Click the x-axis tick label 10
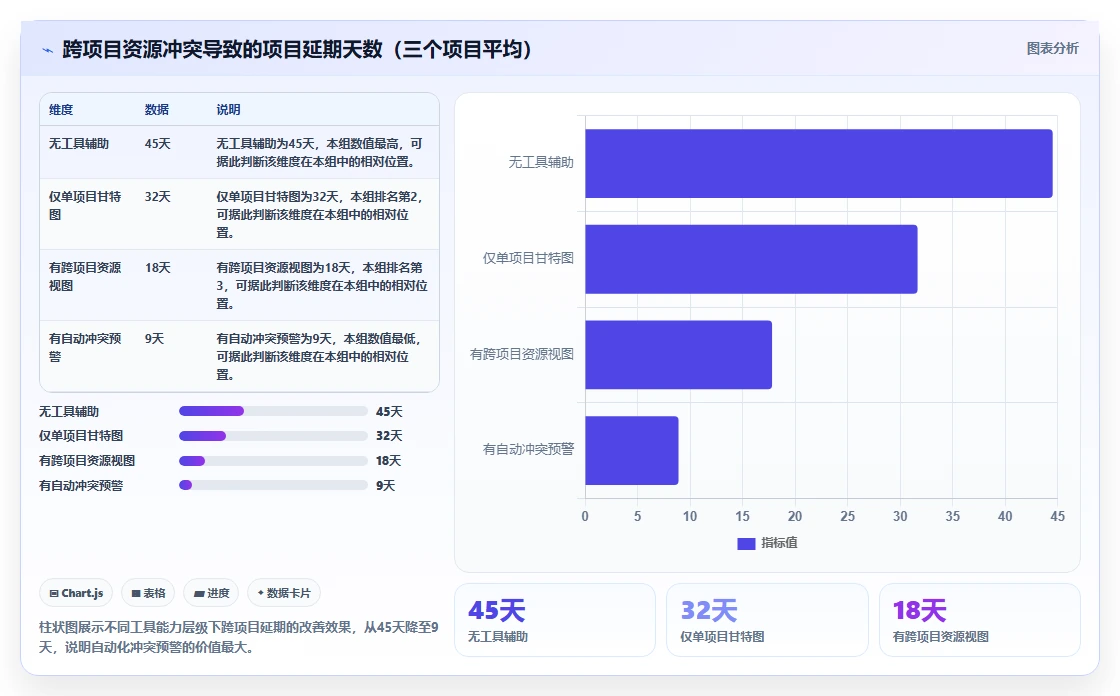The image size is (1120, 696). click(690, 516)
